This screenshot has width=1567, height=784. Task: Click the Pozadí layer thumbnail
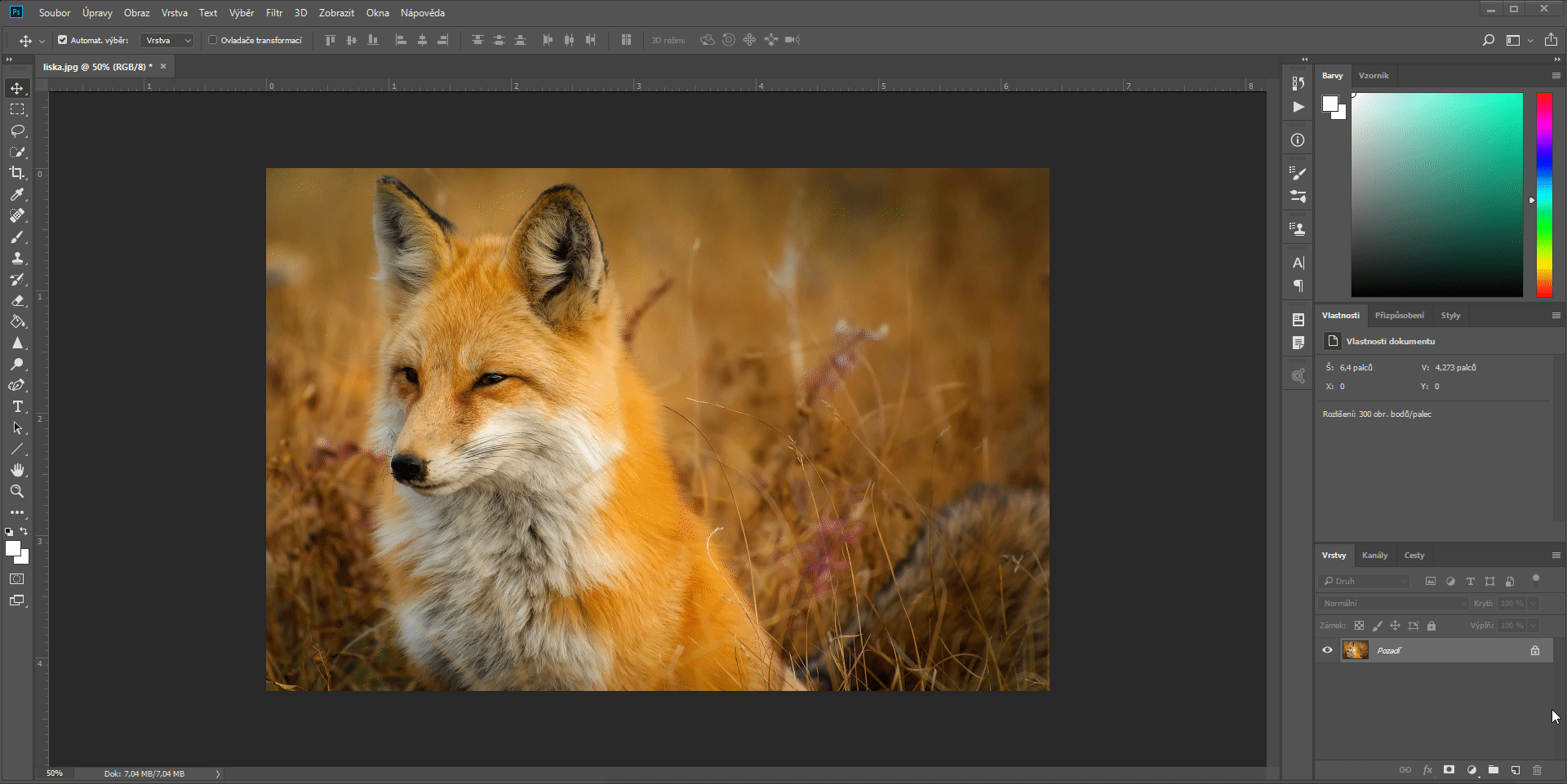pos(1355,650)
